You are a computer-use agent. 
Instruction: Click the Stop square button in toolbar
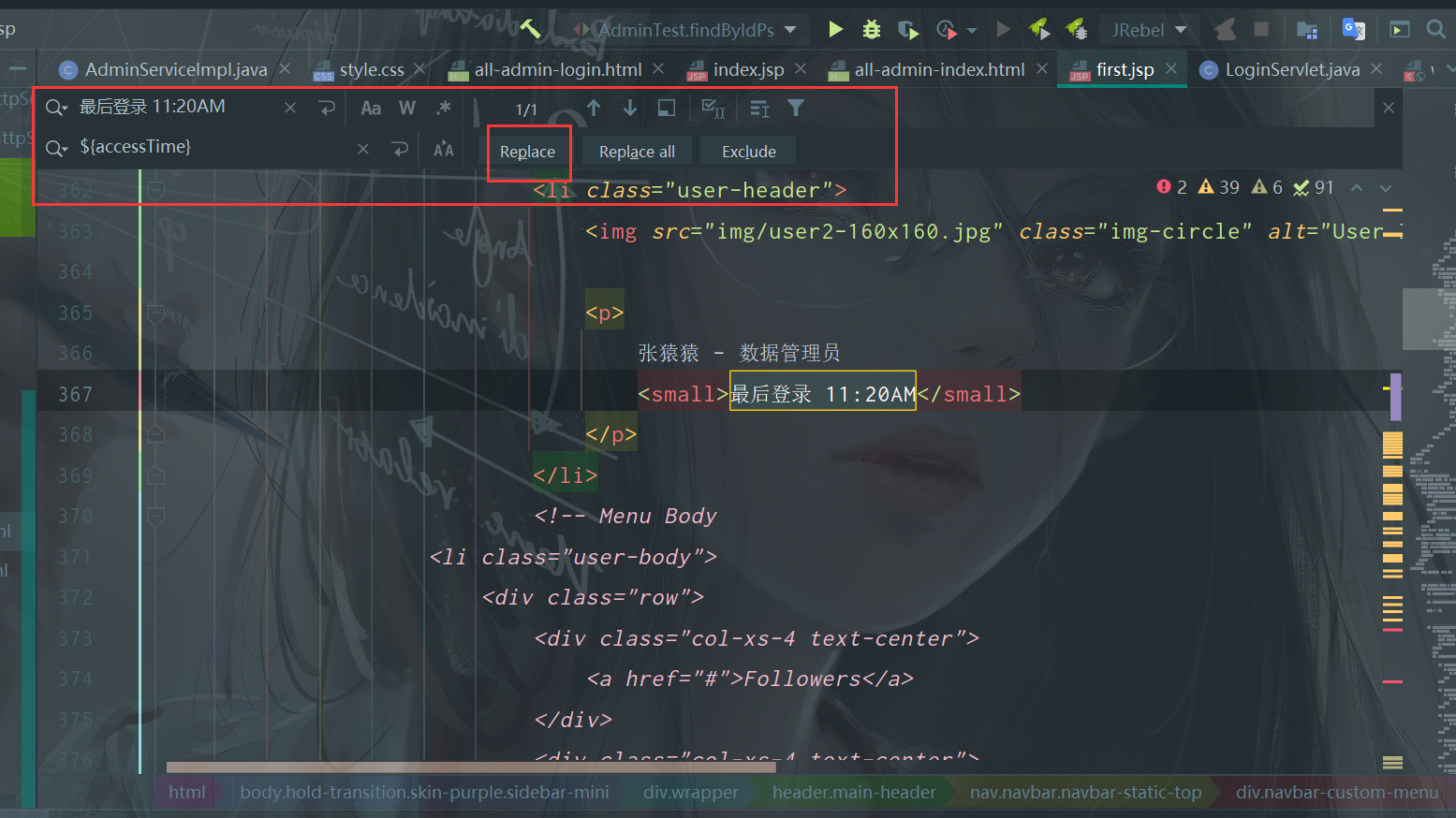click(x=1261, y=29)
